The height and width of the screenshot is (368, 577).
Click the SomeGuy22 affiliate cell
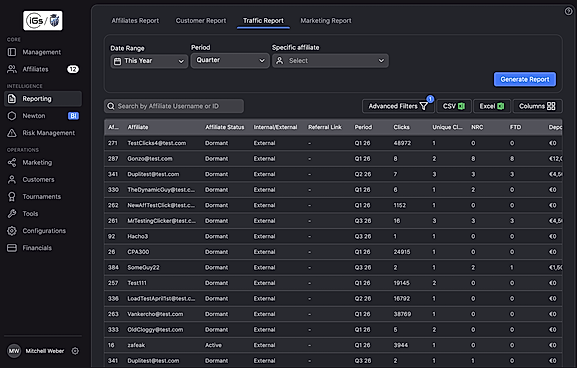tap(143, 268)
